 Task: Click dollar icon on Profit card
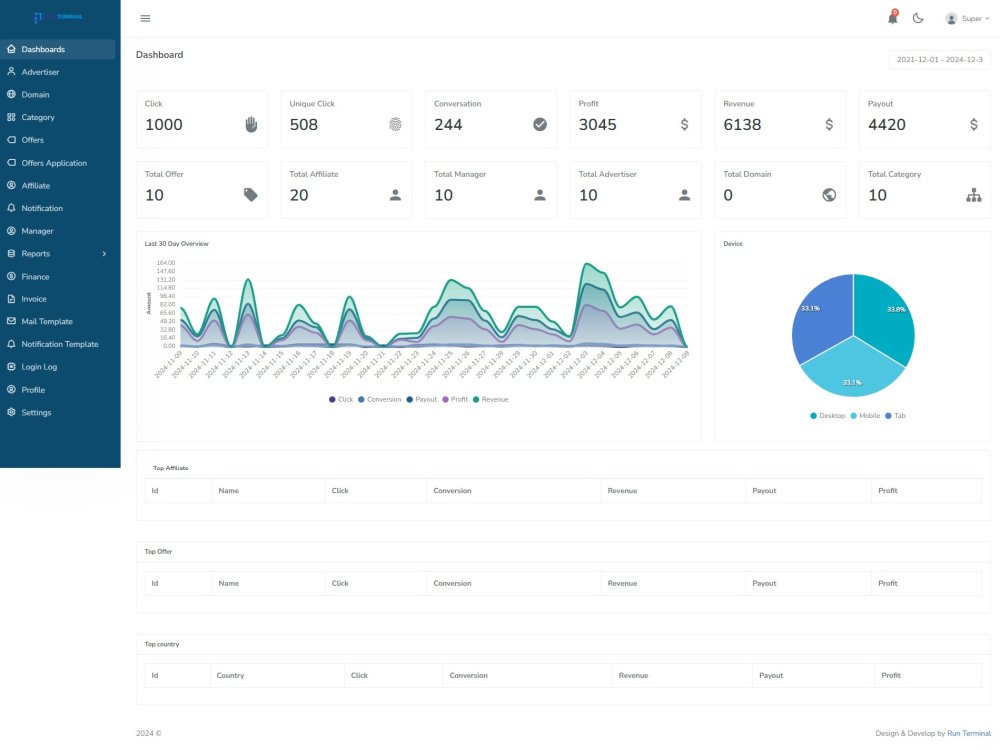click(x=684, y=124)
